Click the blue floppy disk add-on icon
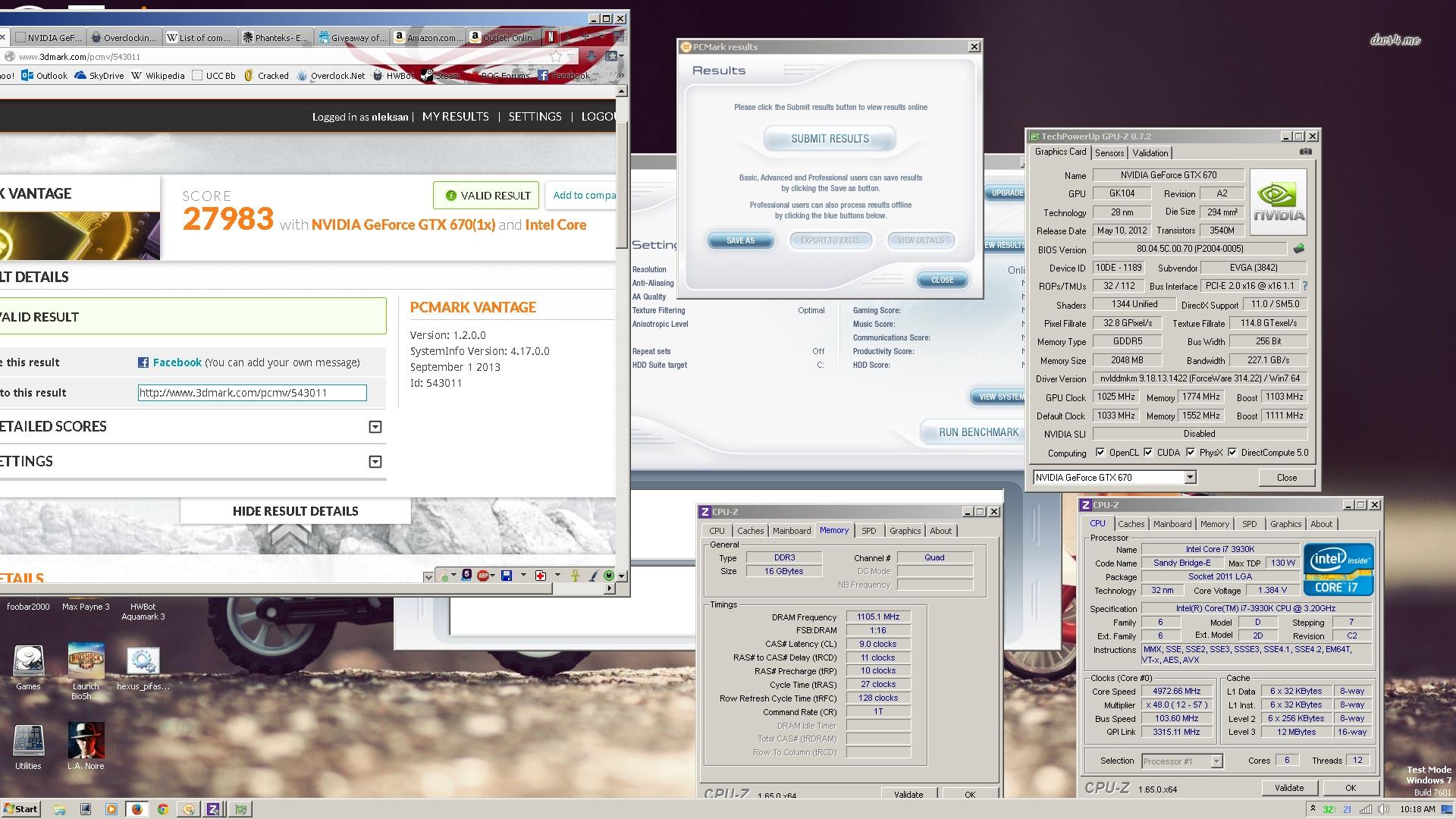 [x=507, y=576]
